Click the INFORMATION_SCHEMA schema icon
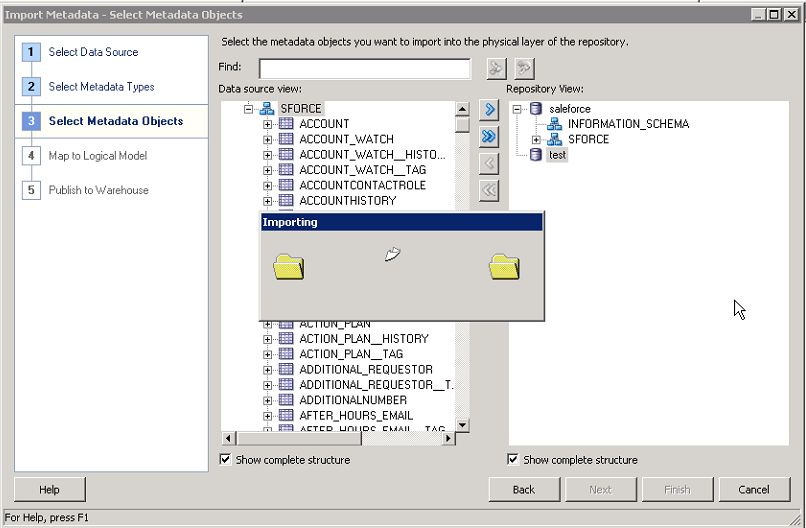This screenshot has height=528, width=806. (x=554, y=124)
